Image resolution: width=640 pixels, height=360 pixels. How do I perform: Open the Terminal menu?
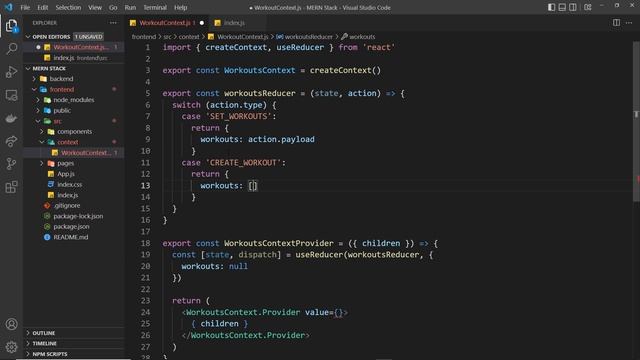(155, 7)
